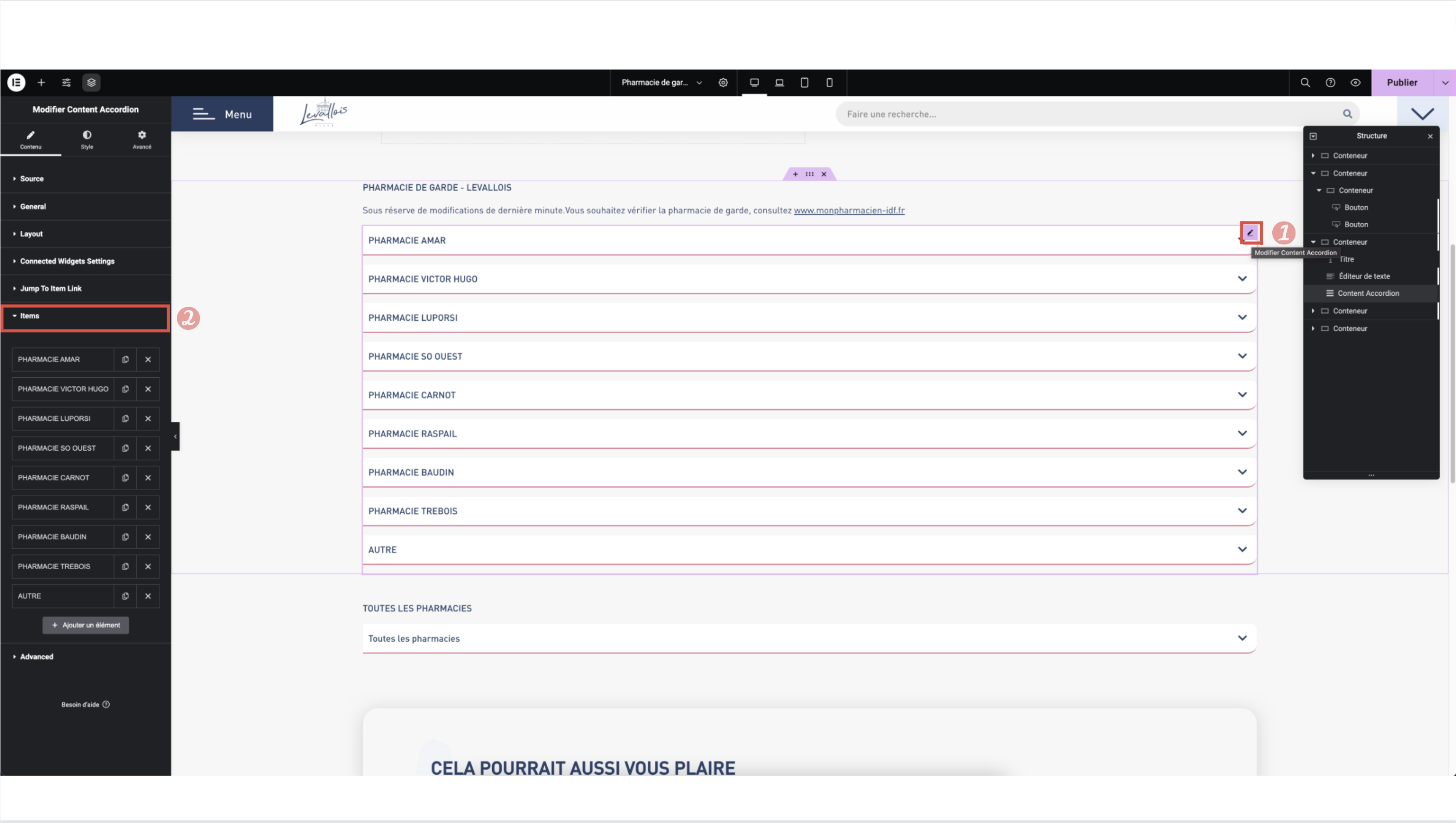Screen dimensions: 1456x823
Task: Open the add element plus icon
Action: [x=41, y=82]
